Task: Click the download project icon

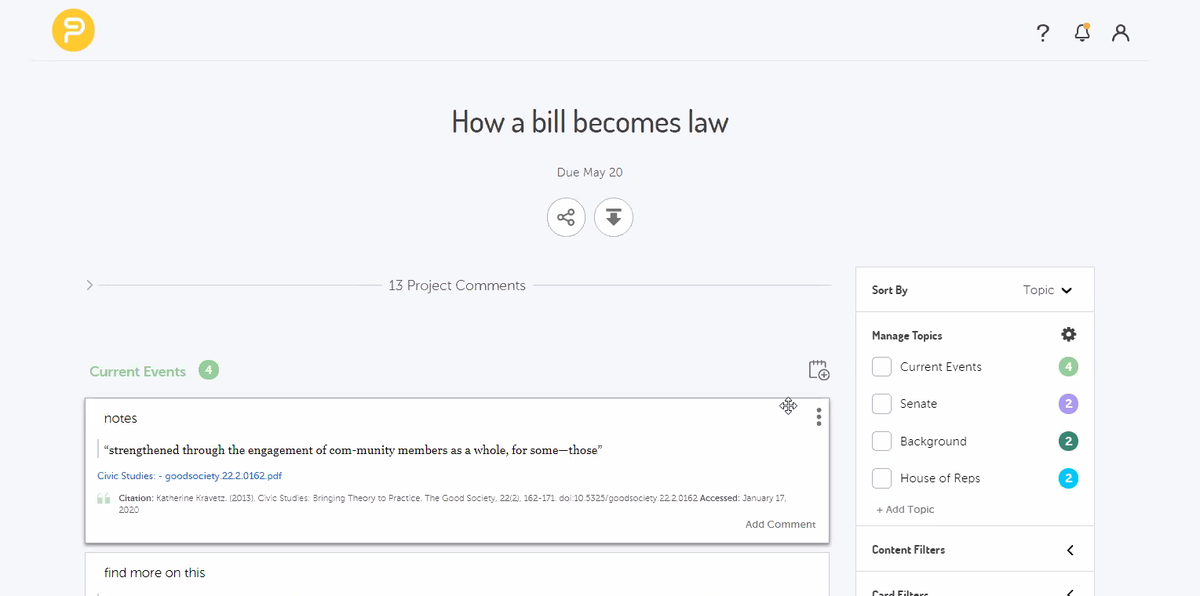Action: pyautogui.click(x=614, y=217)
